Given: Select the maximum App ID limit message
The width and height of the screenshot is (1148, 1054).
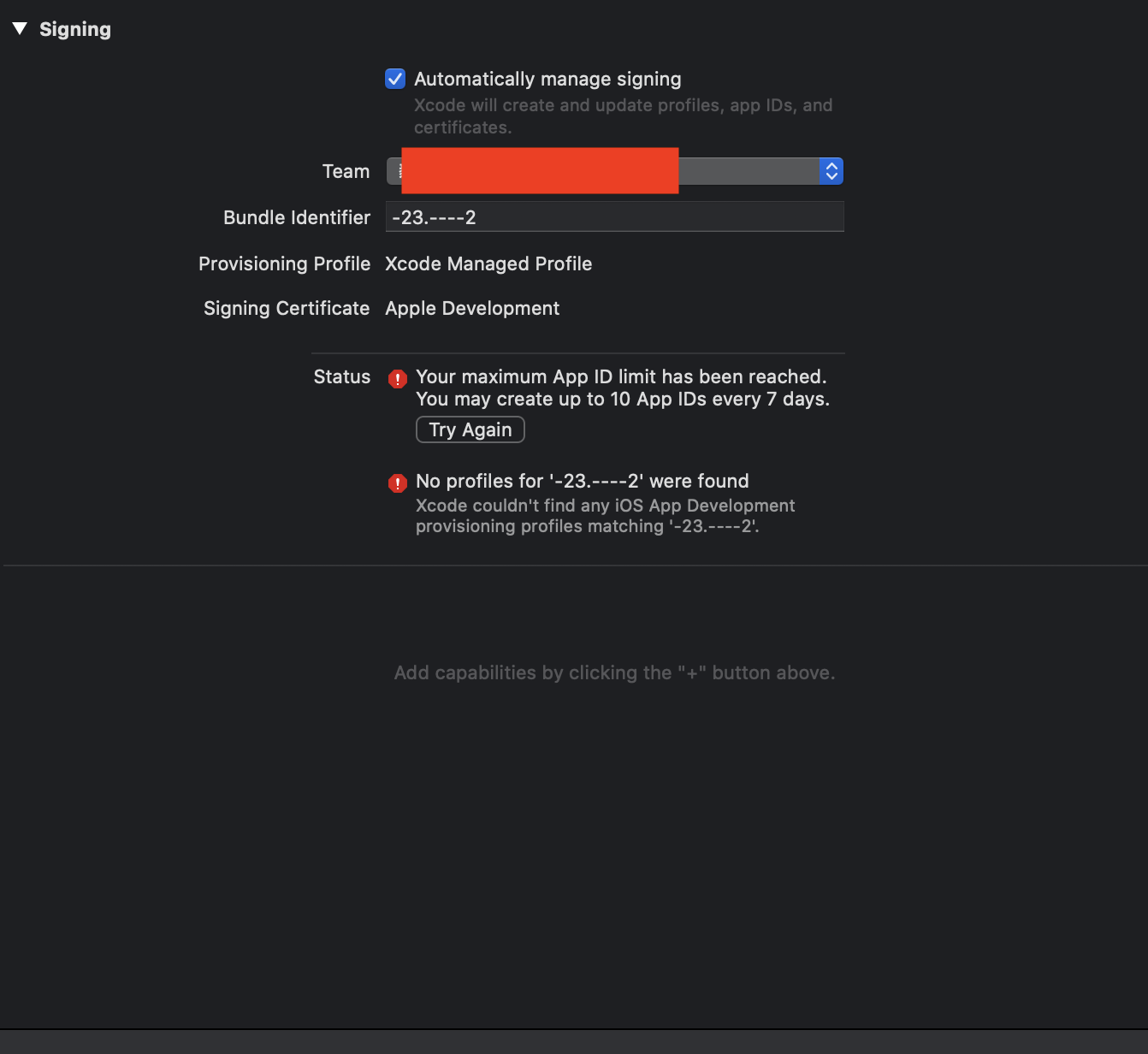Looking at the screenshot, I should (623, 388).
